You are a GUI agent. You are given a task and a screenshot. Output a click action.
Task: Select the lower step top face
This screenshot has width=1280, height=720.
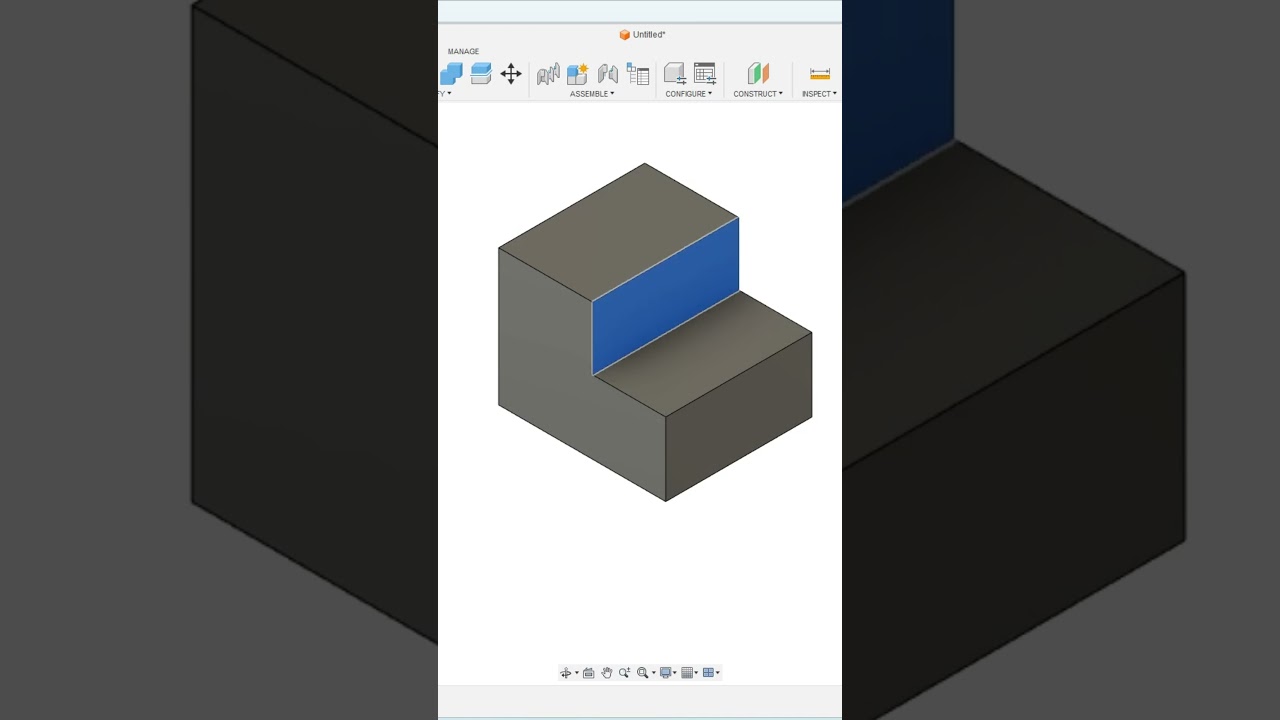(x=703, y=353)
